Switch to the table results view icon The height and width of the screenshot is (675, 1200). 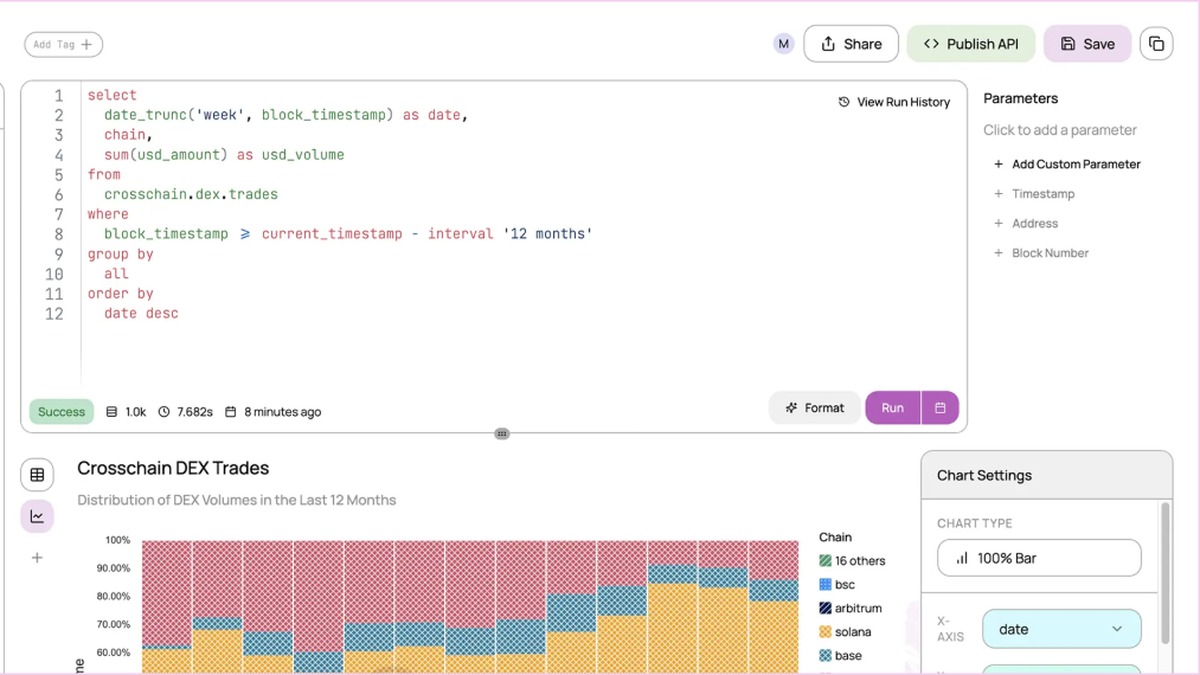[37, 475]
